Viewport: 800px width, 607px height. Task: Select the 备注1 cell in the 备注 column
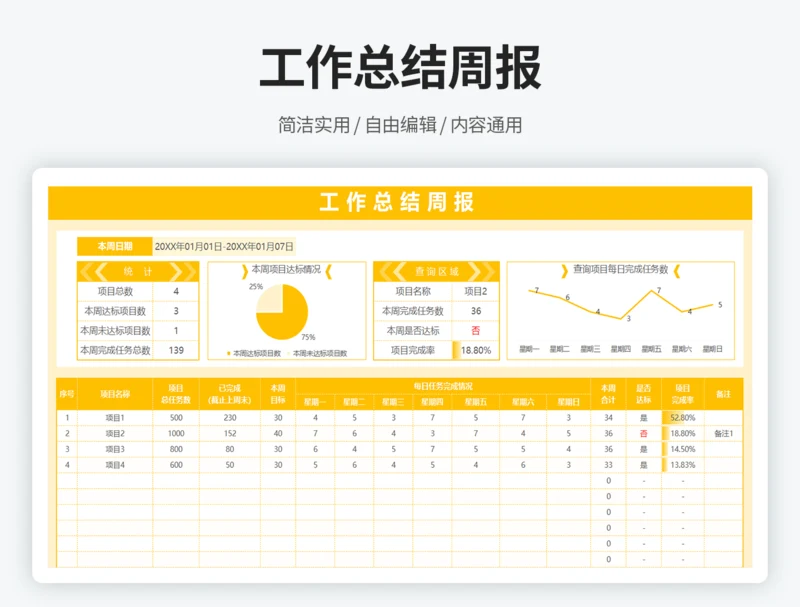(x=724, y=434)
